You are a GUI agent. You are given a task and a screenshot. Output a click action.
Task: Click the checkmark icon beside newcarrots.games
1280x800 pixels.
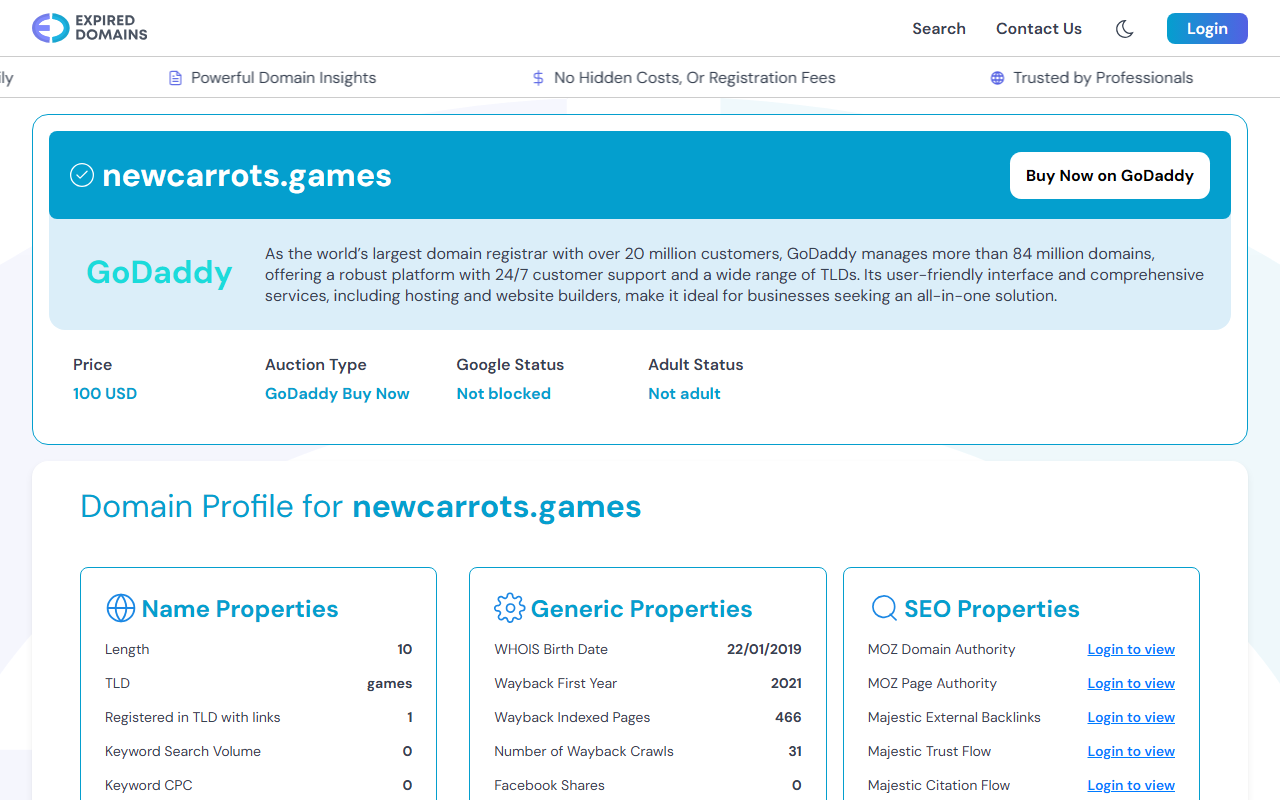pos(82,175)
